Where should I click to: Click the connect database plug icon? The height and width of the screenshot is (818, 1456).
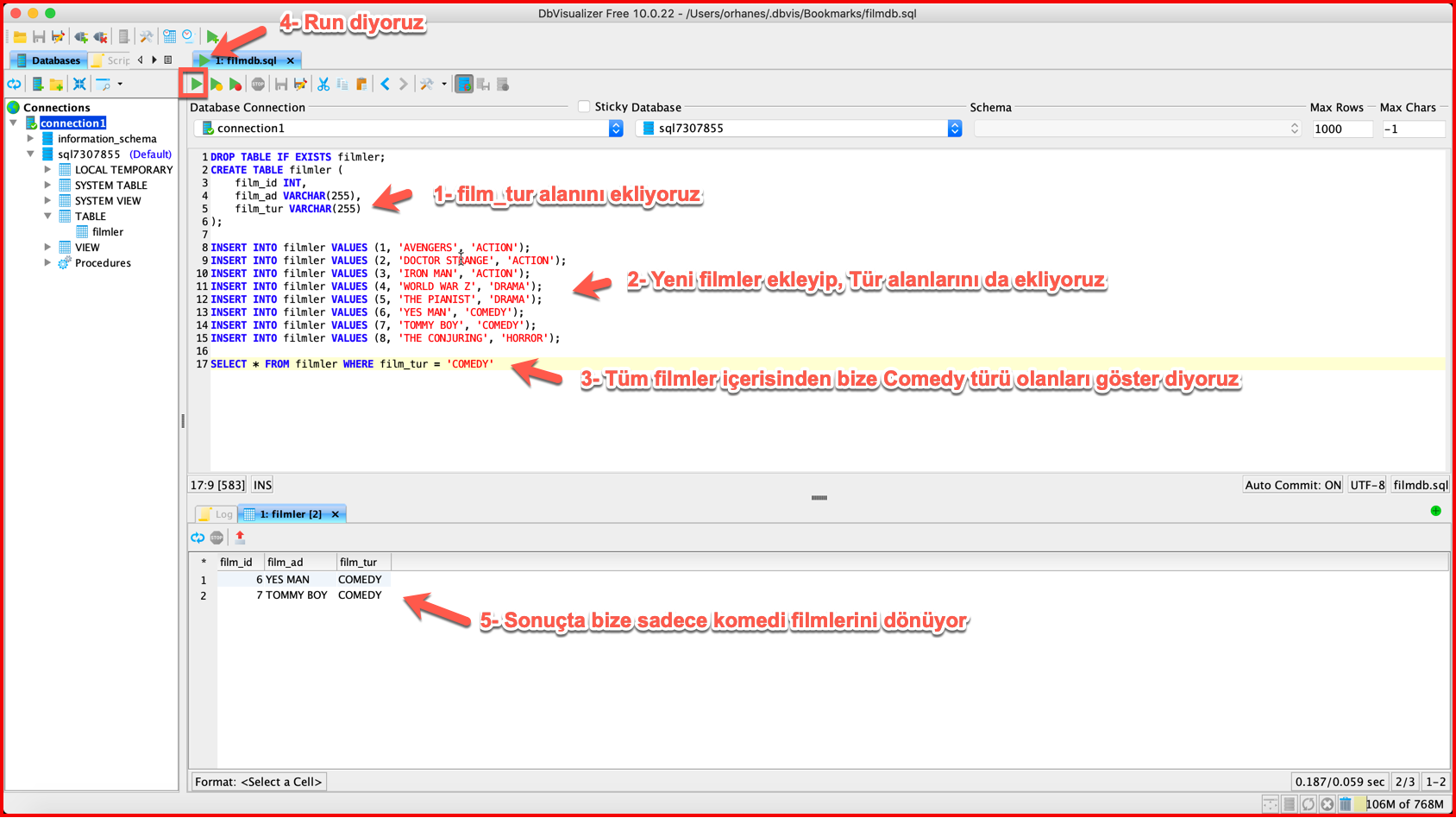[81, 36]
